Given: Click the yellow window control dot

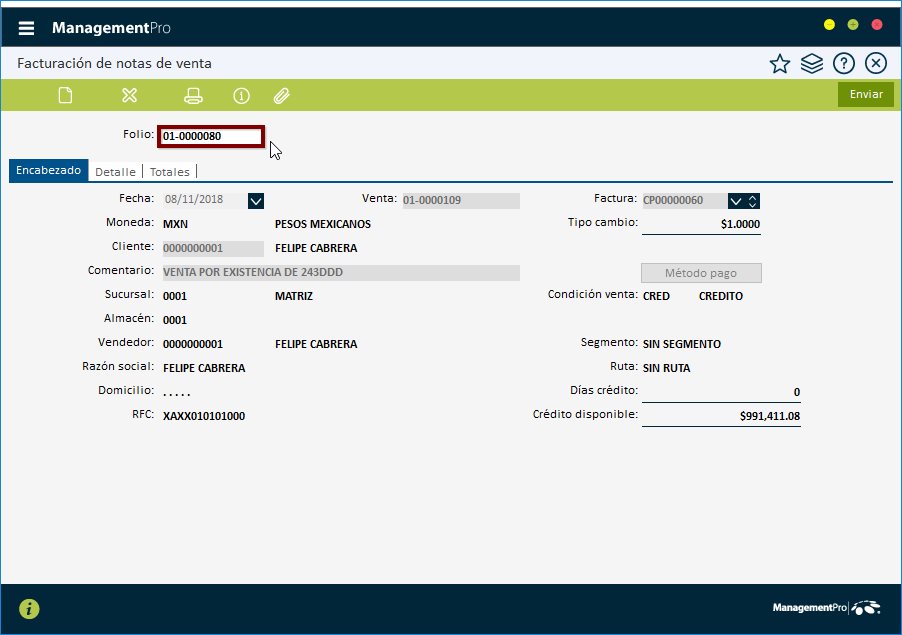Looking at the screenshot, I should (x=829, y=25).
